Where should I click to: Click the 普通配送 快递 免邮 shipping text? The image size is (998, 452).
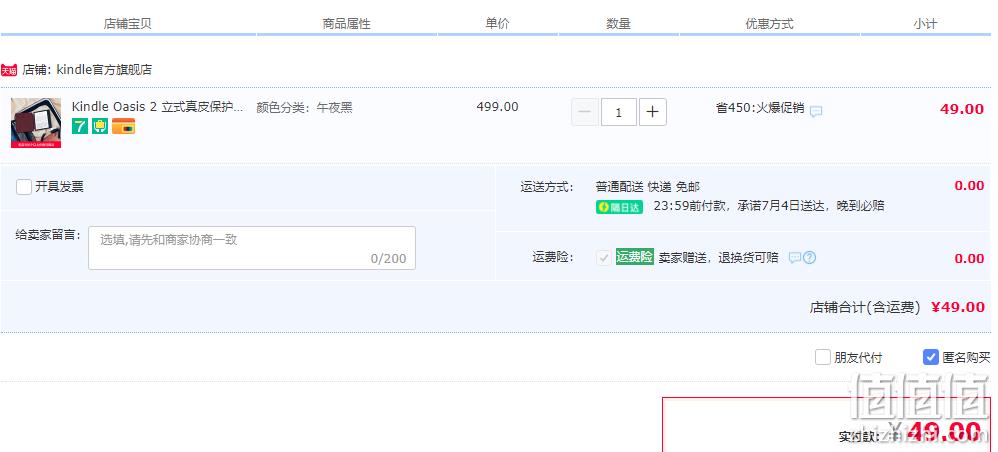pos(647,187)
